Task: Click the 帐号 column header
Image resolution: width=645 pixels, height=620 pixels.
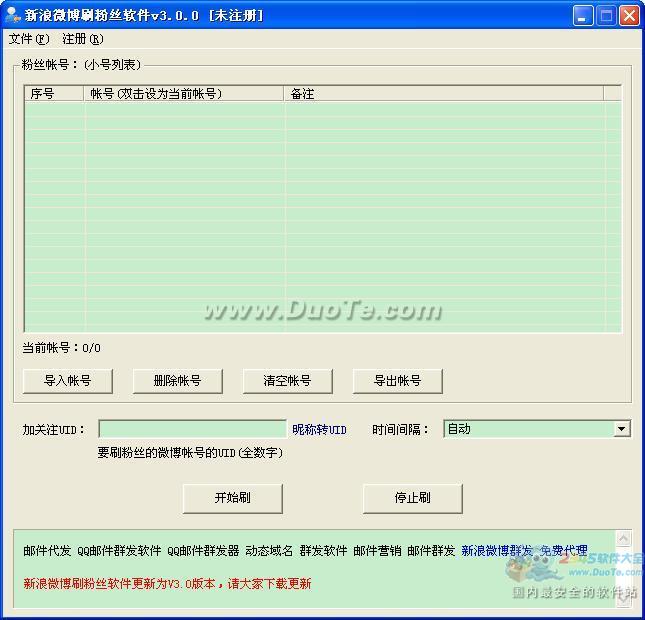Action: point(183,94)
